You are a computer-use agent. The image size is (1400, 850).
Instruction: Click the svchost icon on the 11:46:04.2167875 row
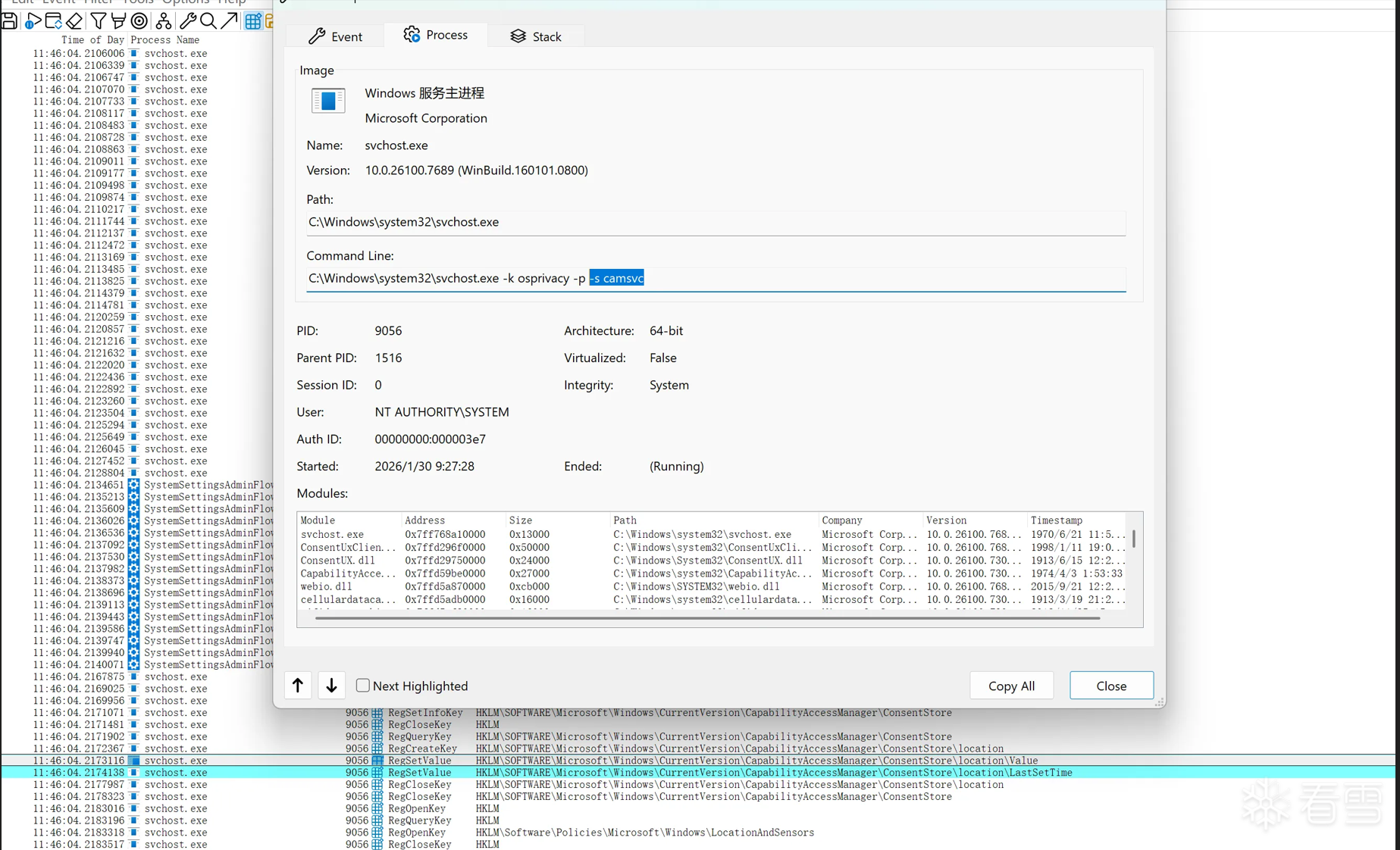[134, 677]
